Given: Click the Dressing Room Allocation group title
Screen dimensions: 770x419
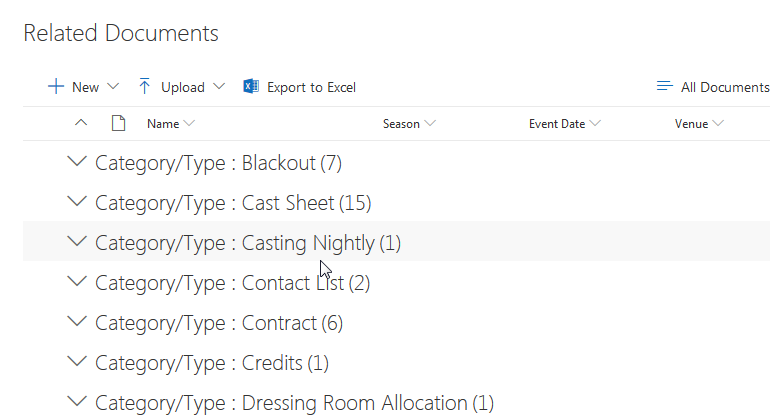Looking at the screenshot, I should click(x=294, y=403).
